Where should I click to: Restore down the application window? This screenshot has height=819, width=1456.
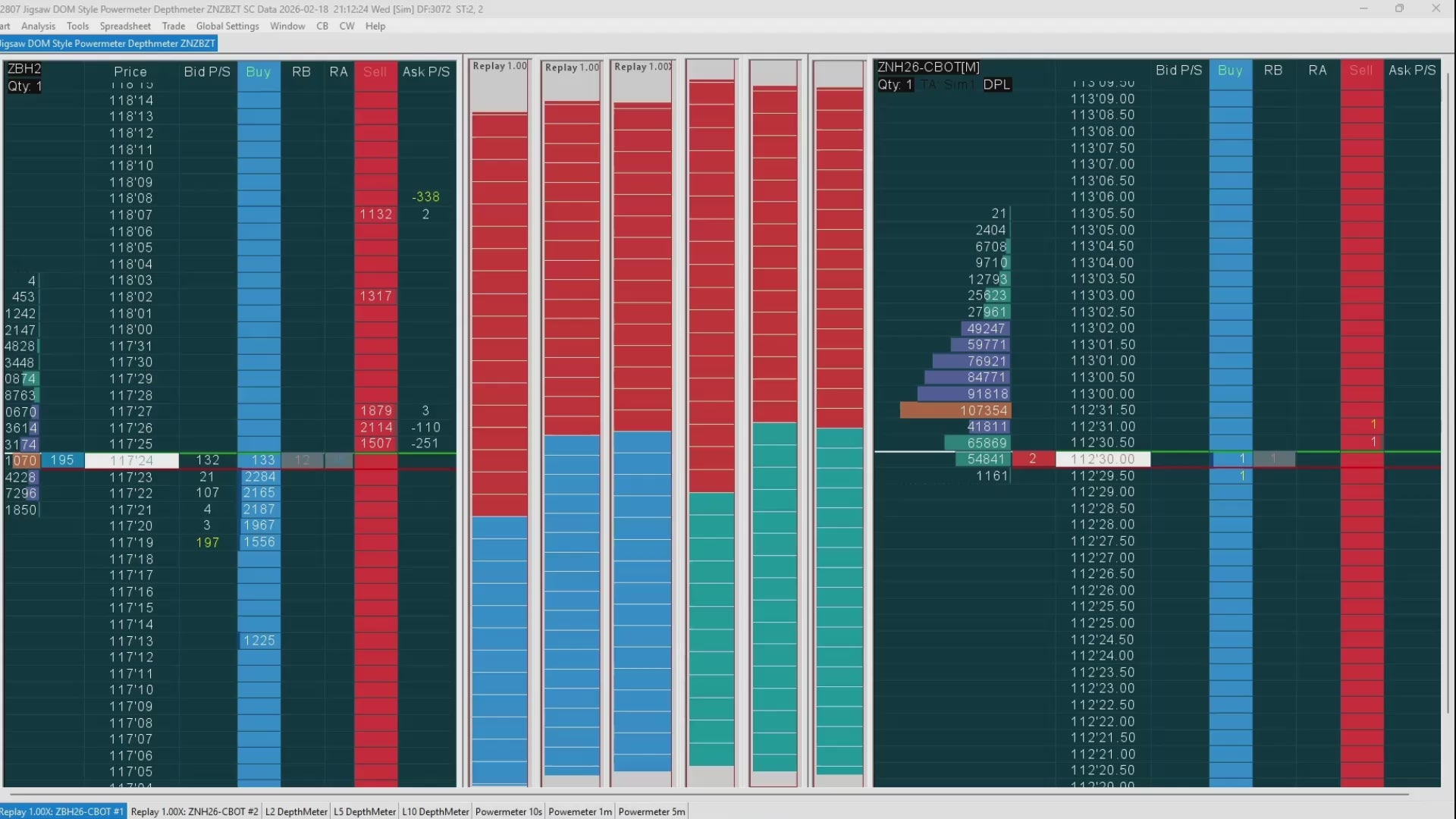[x=1399, y=8]
